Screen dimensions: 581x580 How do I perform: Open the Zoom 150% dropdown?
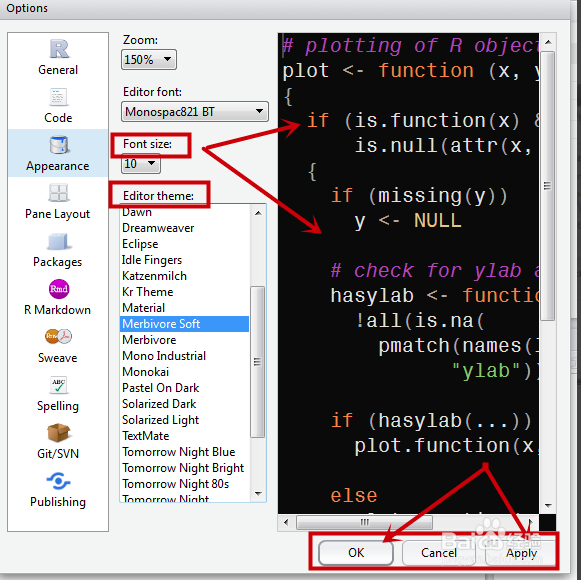[x=149, y=59]
